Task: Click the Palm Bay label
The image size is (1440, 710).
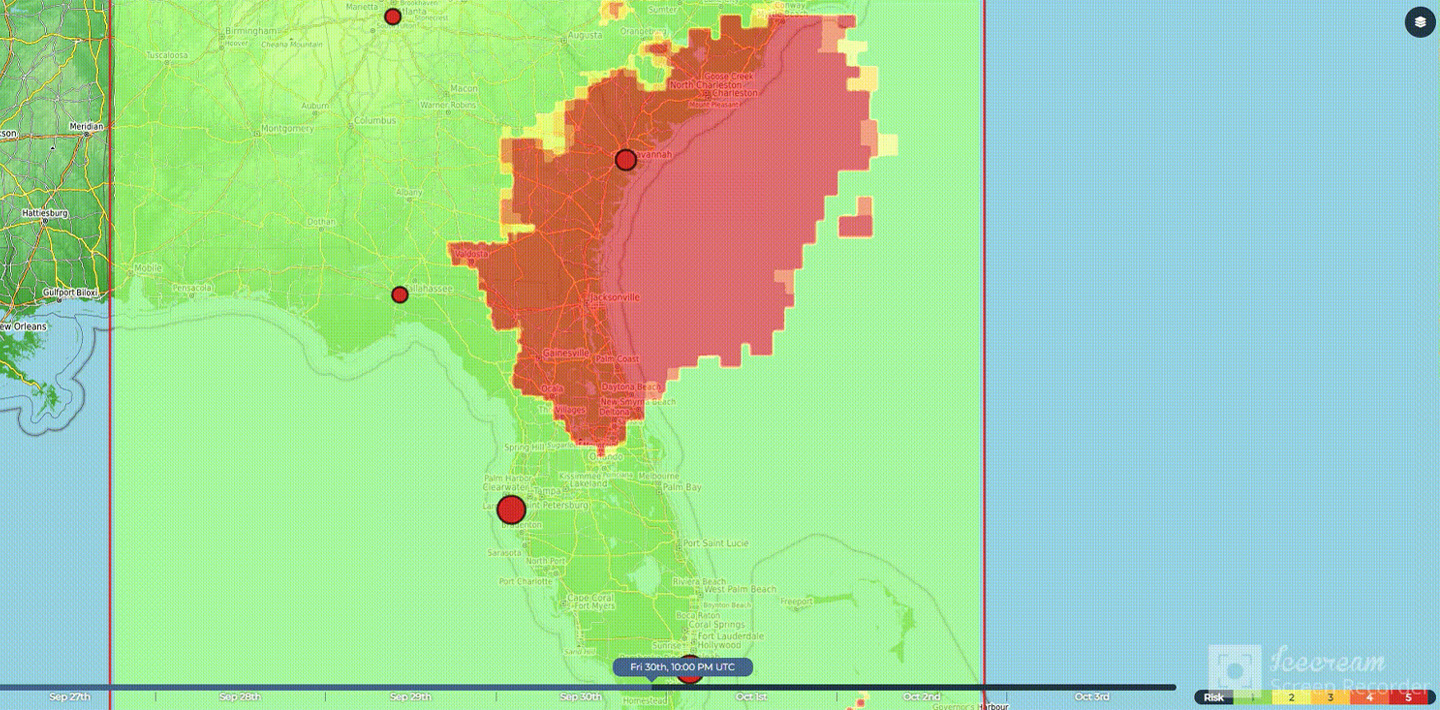Action: coord(683,487)
